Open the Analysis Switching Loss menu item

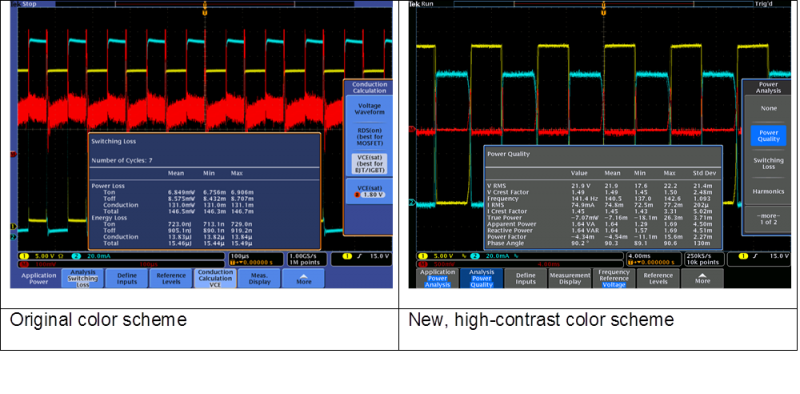pyautogui.click(x=83, y=278)
